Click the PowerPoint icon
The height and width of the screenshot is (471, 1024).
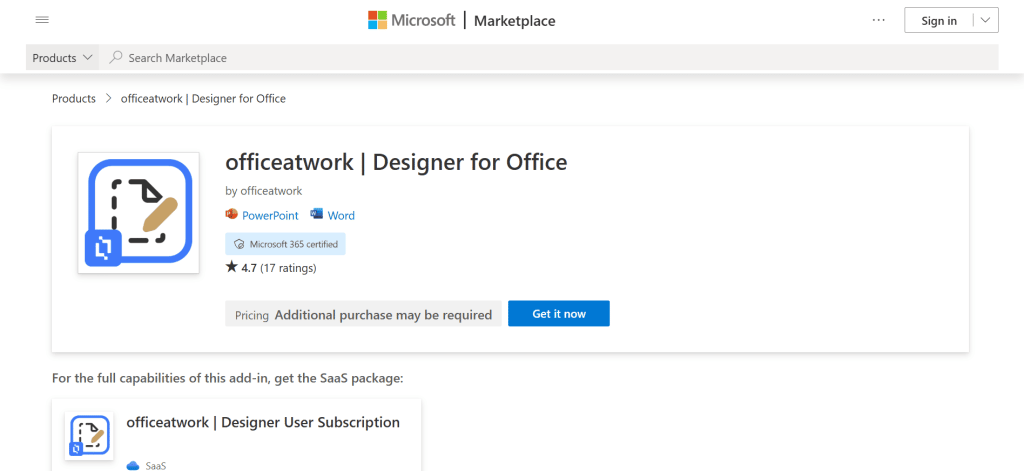232,215
